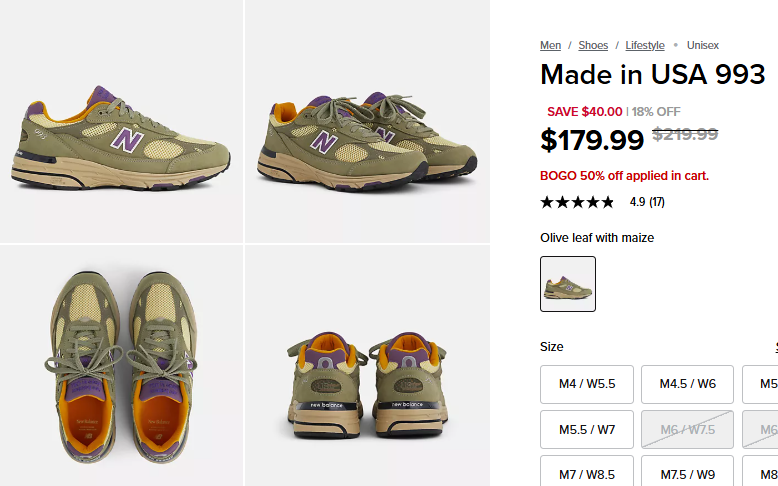Open the top-down shoe image

click(x=120, y=366)
